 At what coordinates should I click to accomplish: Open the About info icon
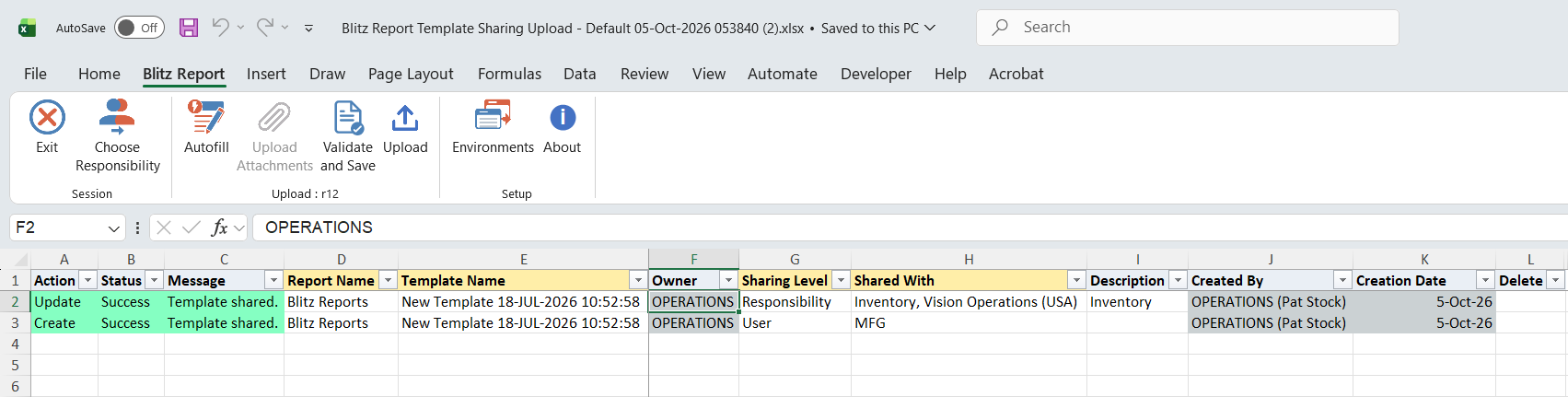tap(563, 118)
